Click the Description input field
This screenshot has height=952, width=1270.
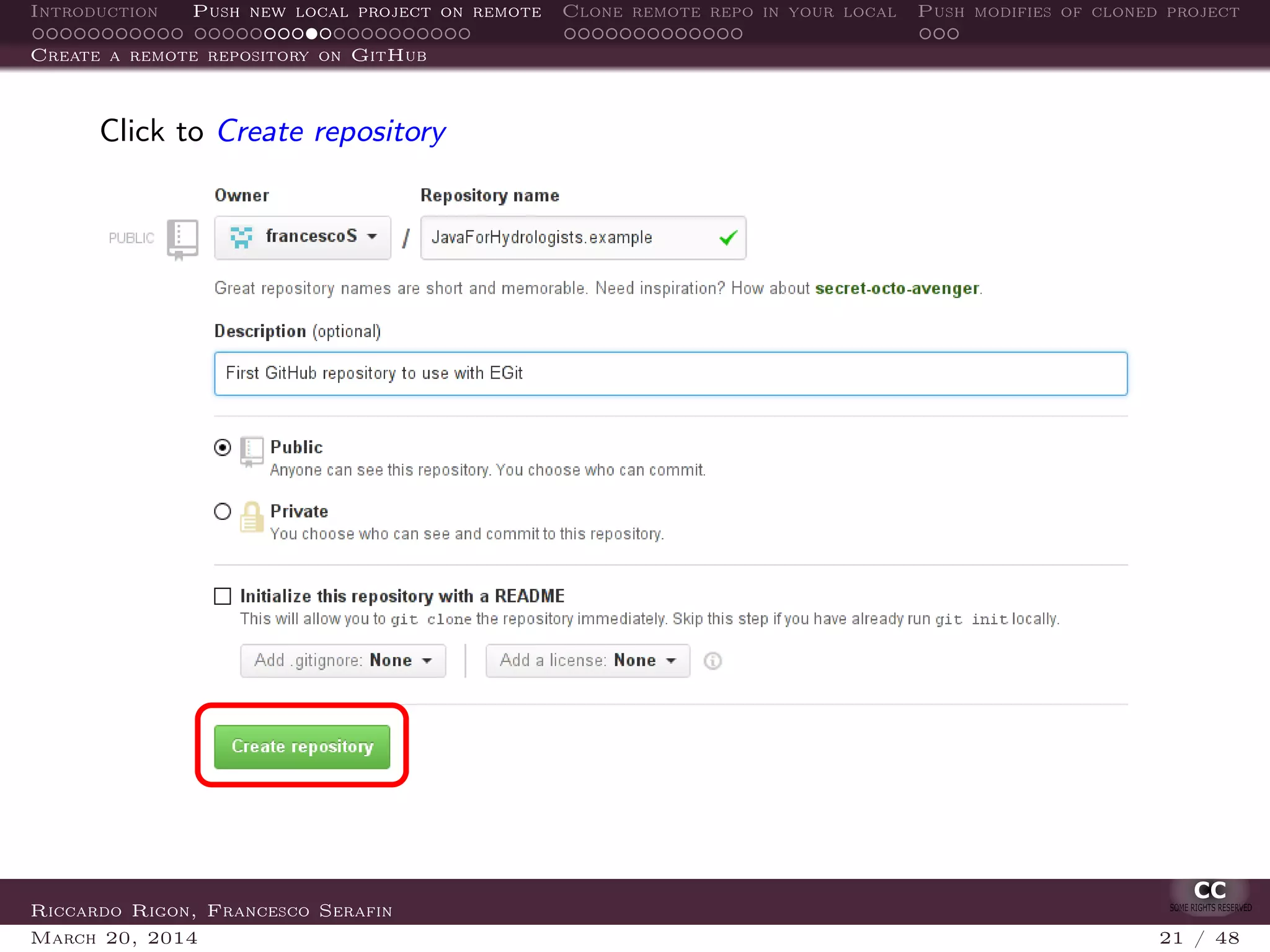[671, 374]
